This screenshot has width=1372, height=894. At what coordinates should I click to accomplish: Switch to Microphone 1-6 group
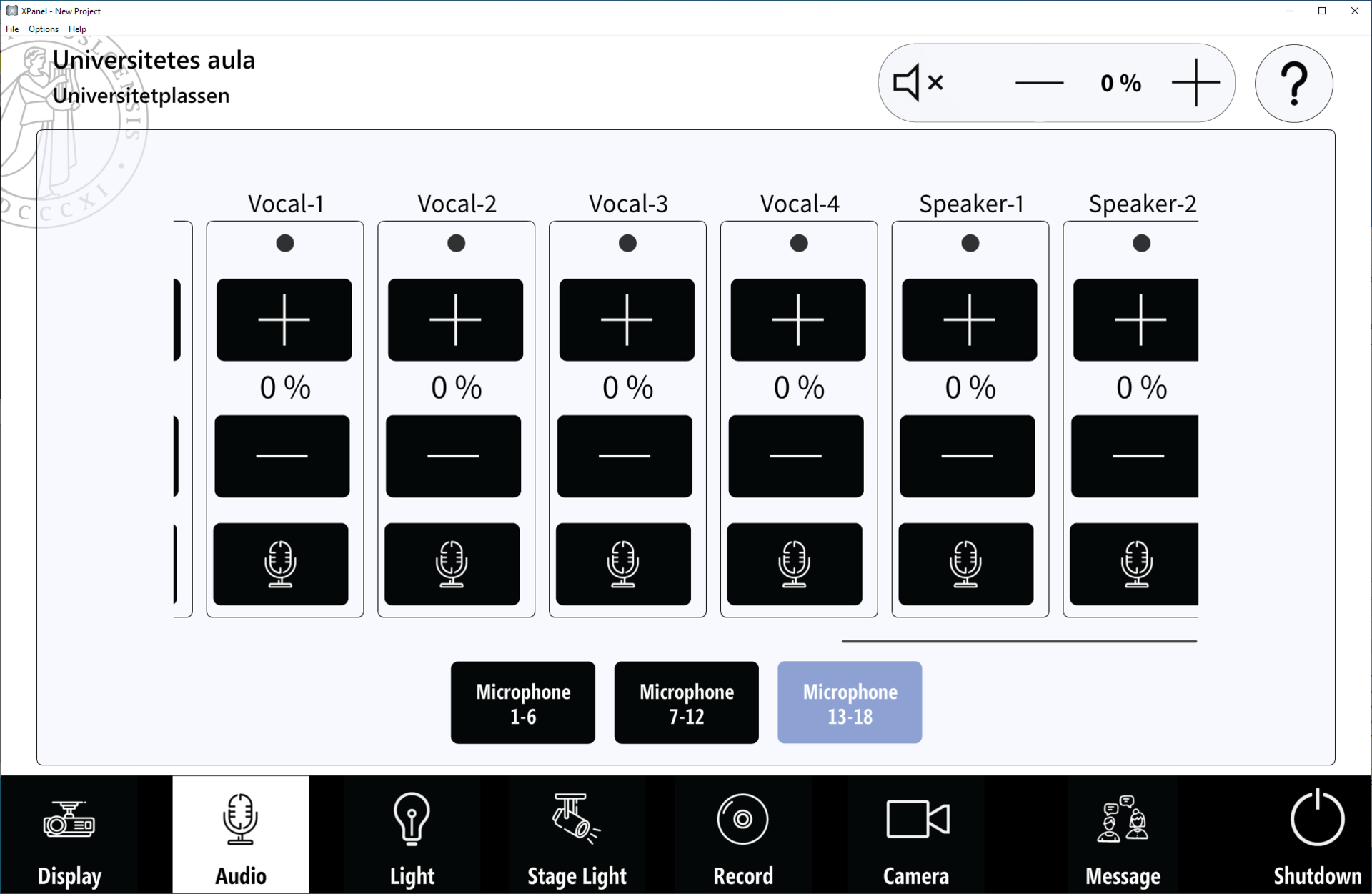coord(523,702)
